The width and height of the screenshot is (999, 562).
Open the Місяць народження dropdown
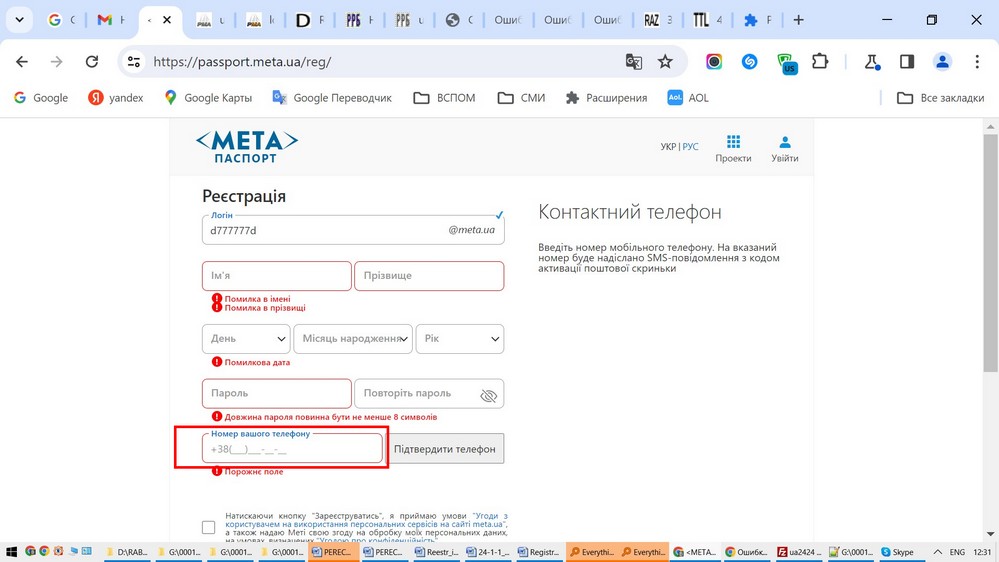click(x=353, y=339)
